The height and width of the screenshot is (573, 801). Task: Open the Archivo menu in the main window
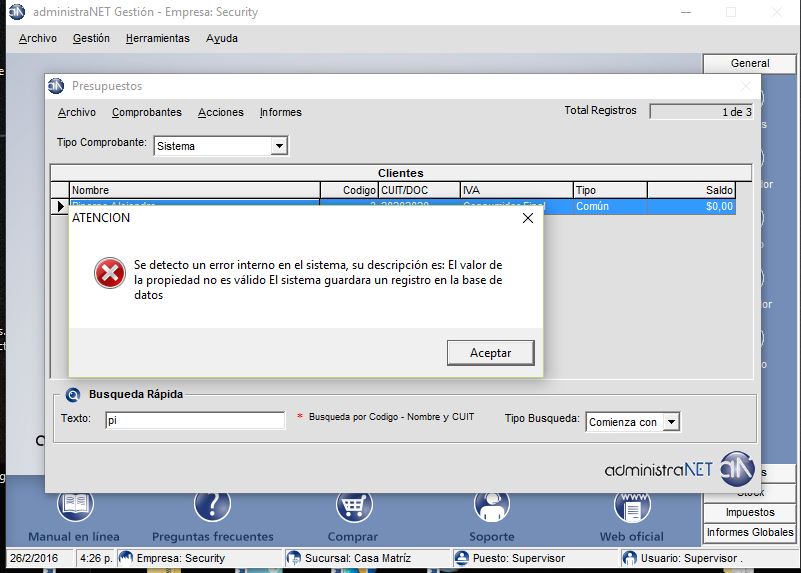tap(38, 38)
